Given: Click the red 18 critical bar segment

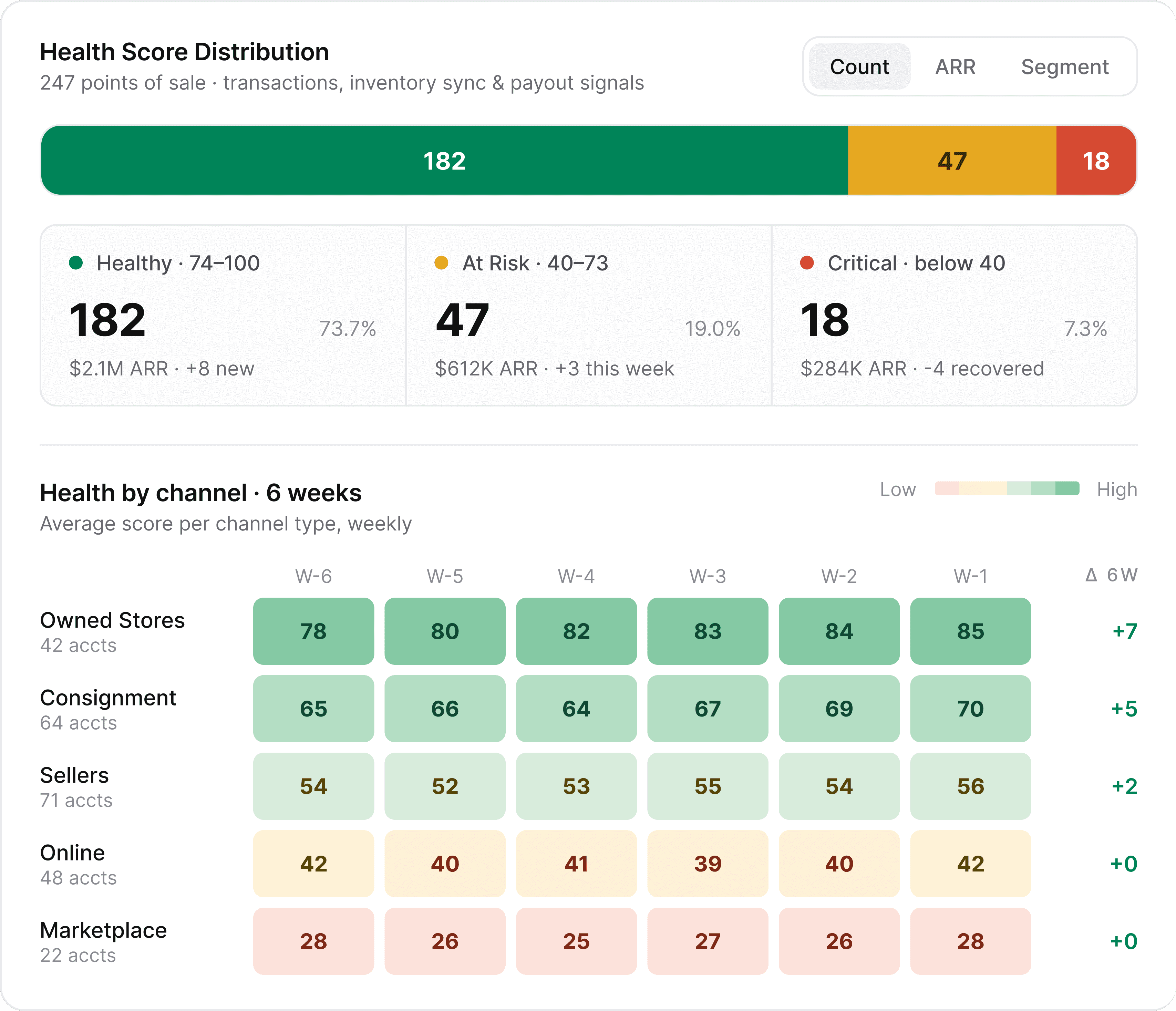Looking at the screenshot, I should click(x=1095, y=161).
